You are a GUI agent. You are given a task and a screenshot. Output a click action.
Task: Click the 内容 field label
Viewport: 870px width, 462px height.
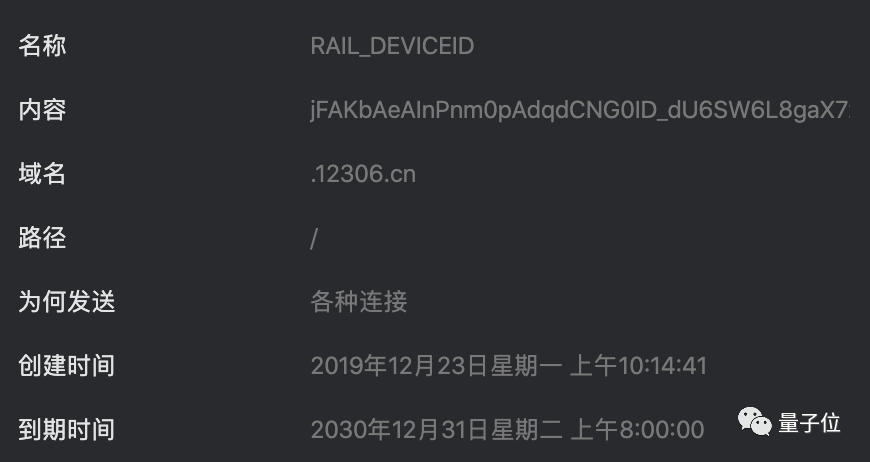42,110
